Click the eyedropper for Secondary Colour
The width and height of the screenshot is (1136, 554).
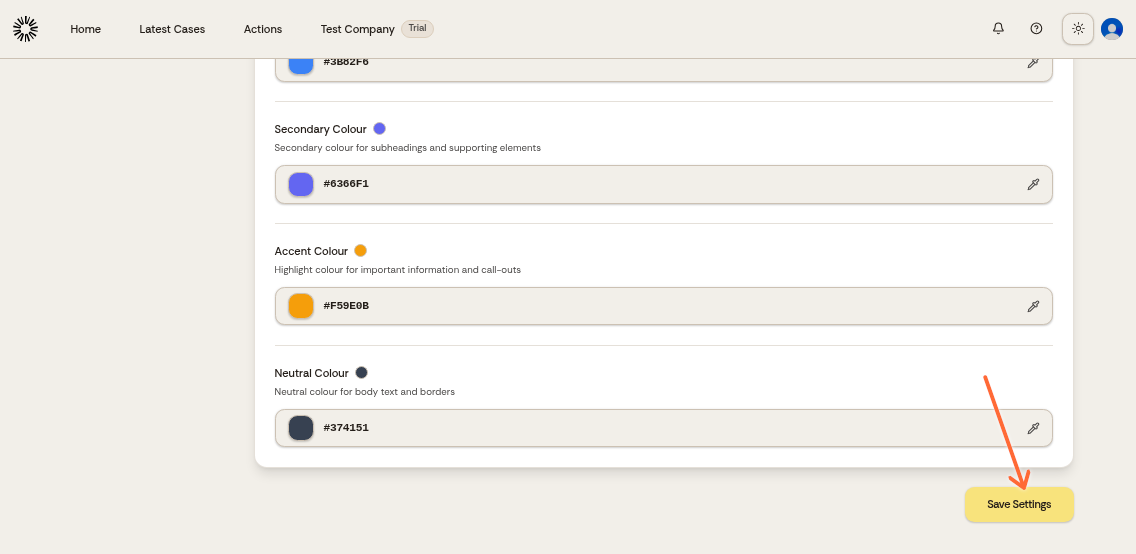click(1033, 184)
